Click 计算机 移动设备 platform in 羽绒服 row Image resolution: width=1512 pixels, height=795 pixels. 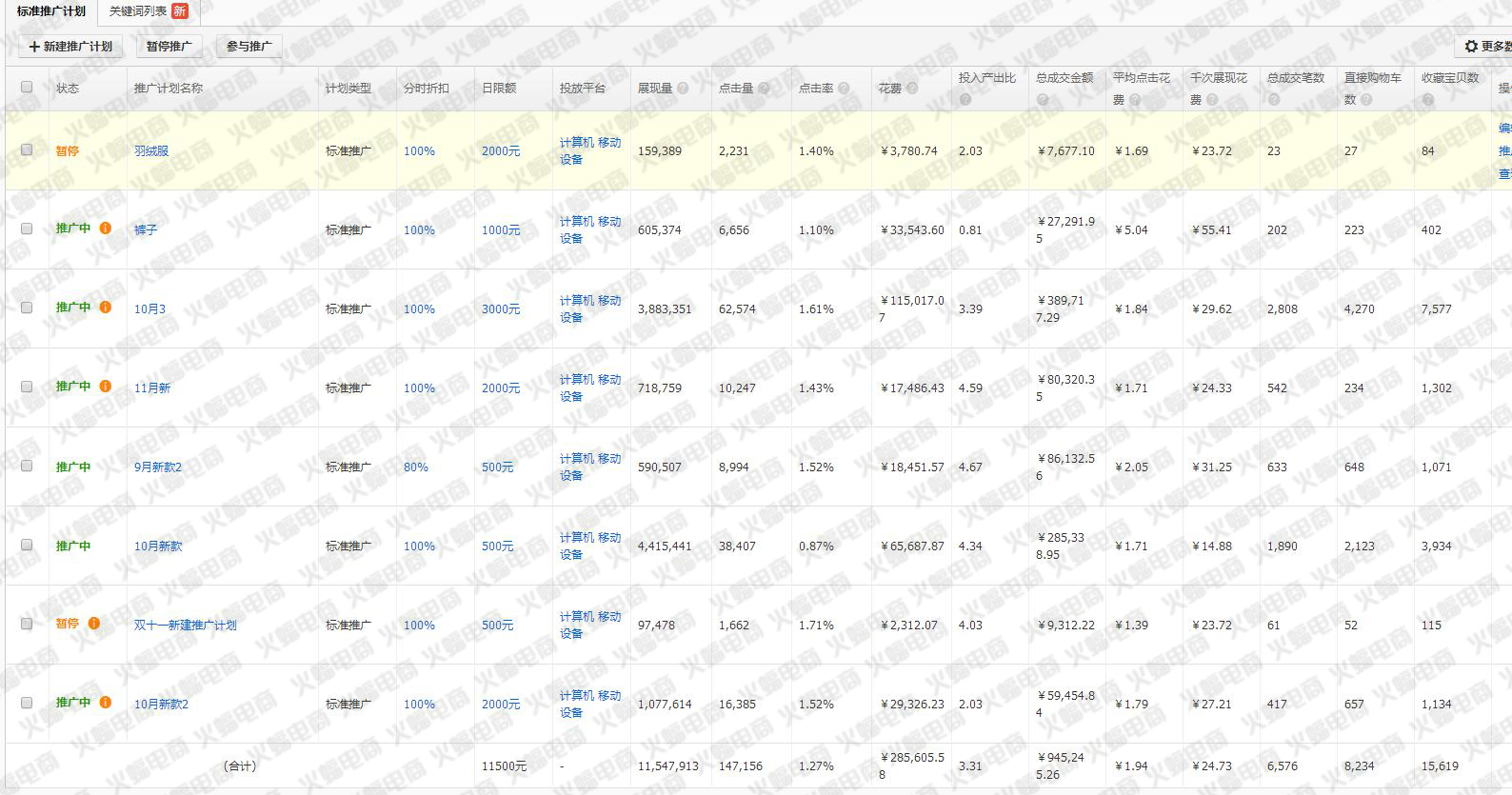pos(590,150)
